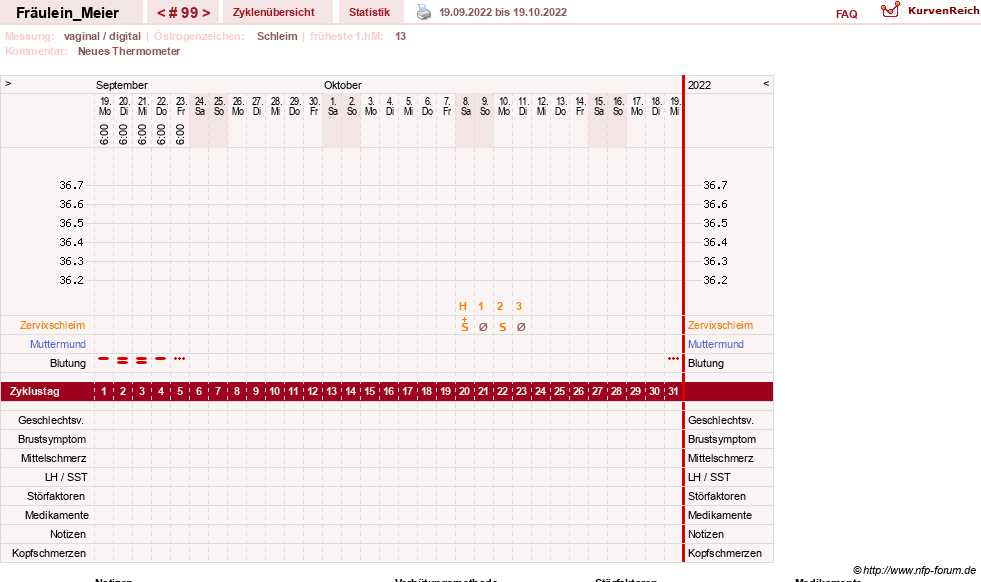
Task: Click the 8. Sa date column header
Action: (465, 106)
